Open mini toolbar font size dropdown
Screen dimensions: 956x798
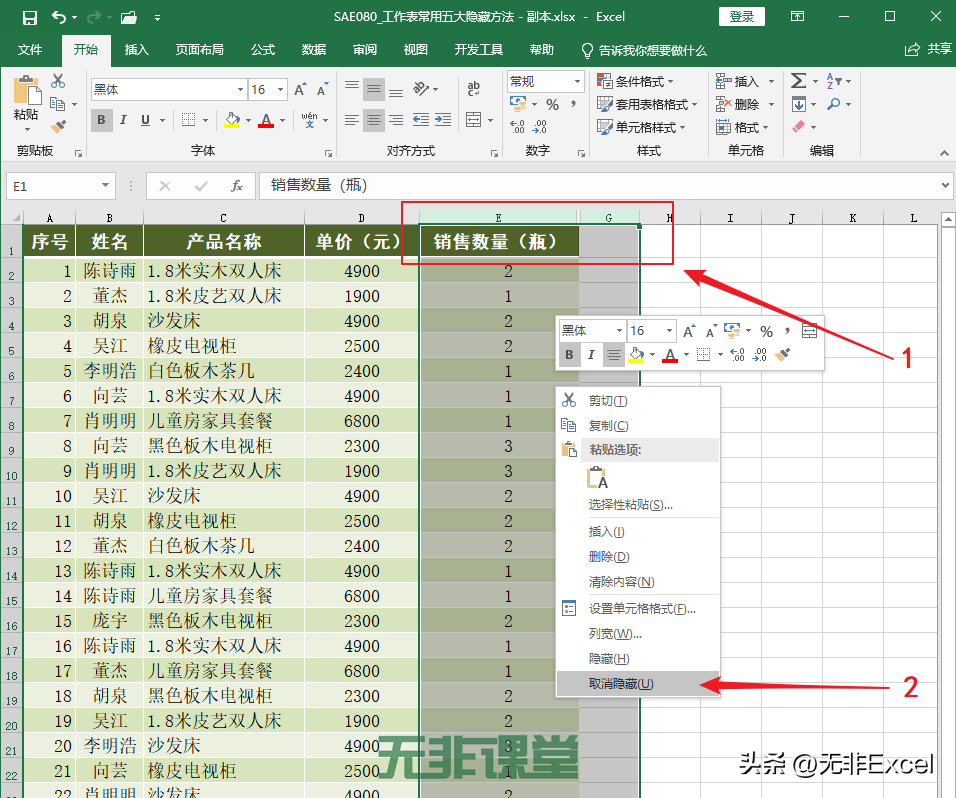[669, 331]
